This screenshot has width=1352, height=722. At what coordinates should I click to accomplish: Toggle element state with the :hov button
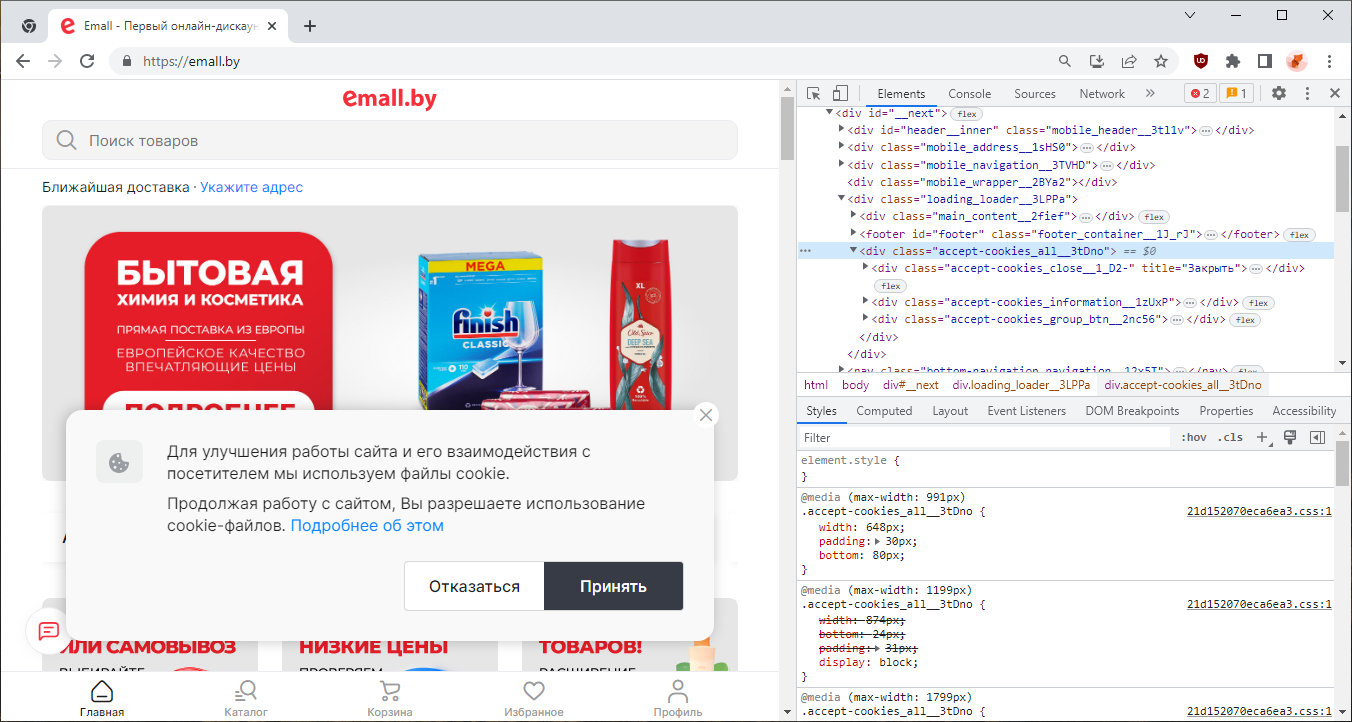1194,437
